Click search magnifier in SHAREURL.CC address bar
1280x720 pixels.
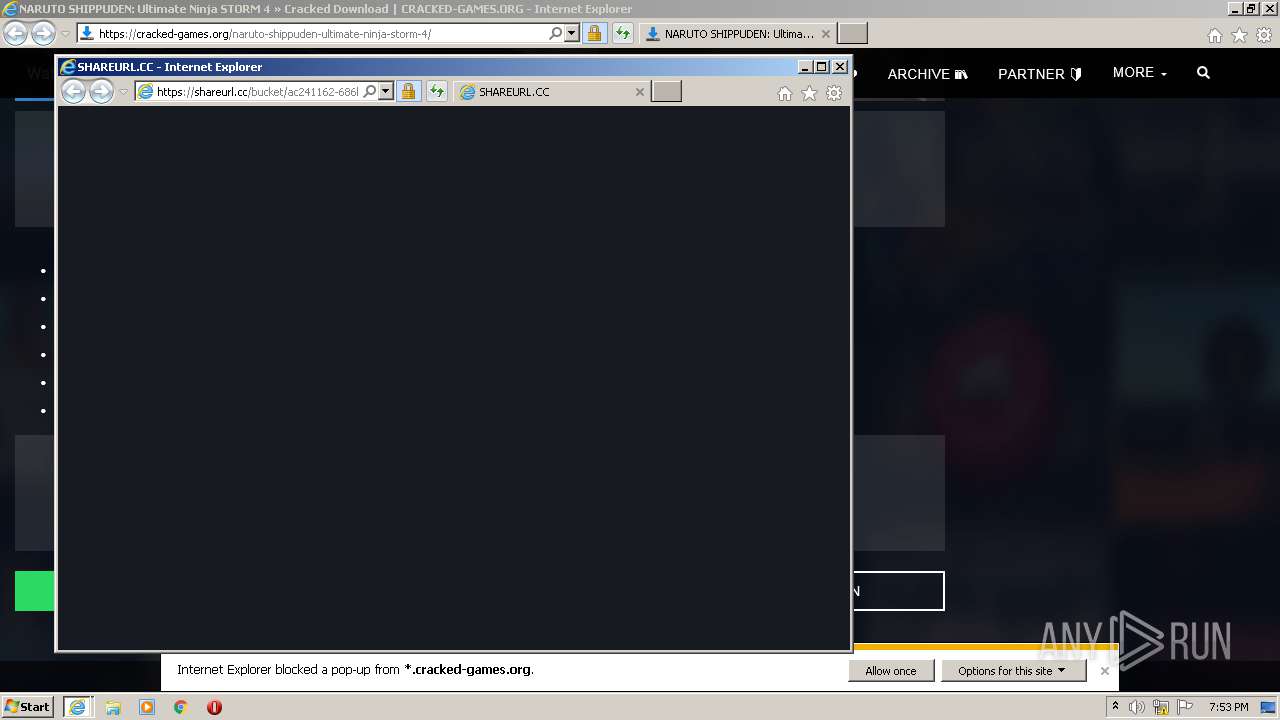369,92
